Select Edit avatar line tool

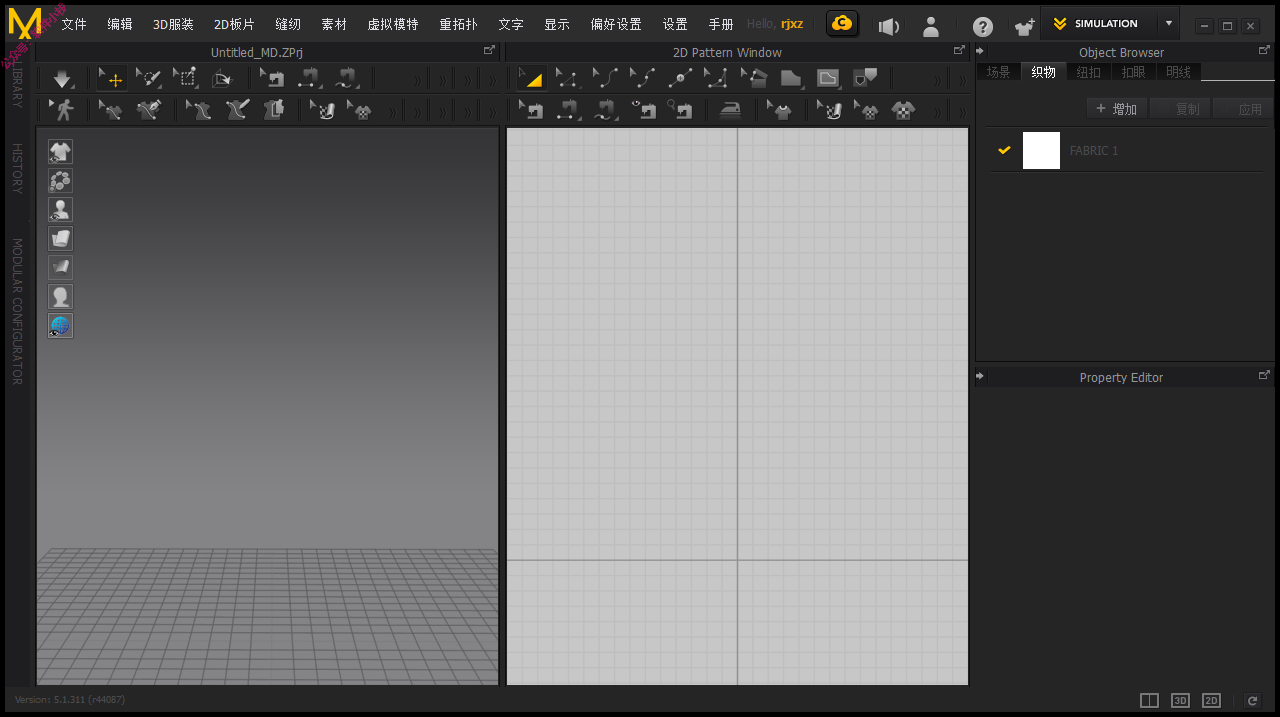coord(199,110)
